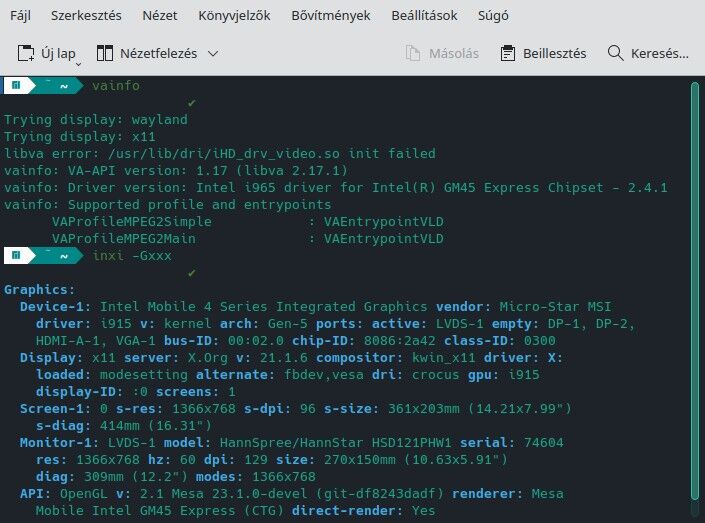The image size is (705, 523).
Task: Open the Könyvjelzők menu
Action: pos(234,15)
